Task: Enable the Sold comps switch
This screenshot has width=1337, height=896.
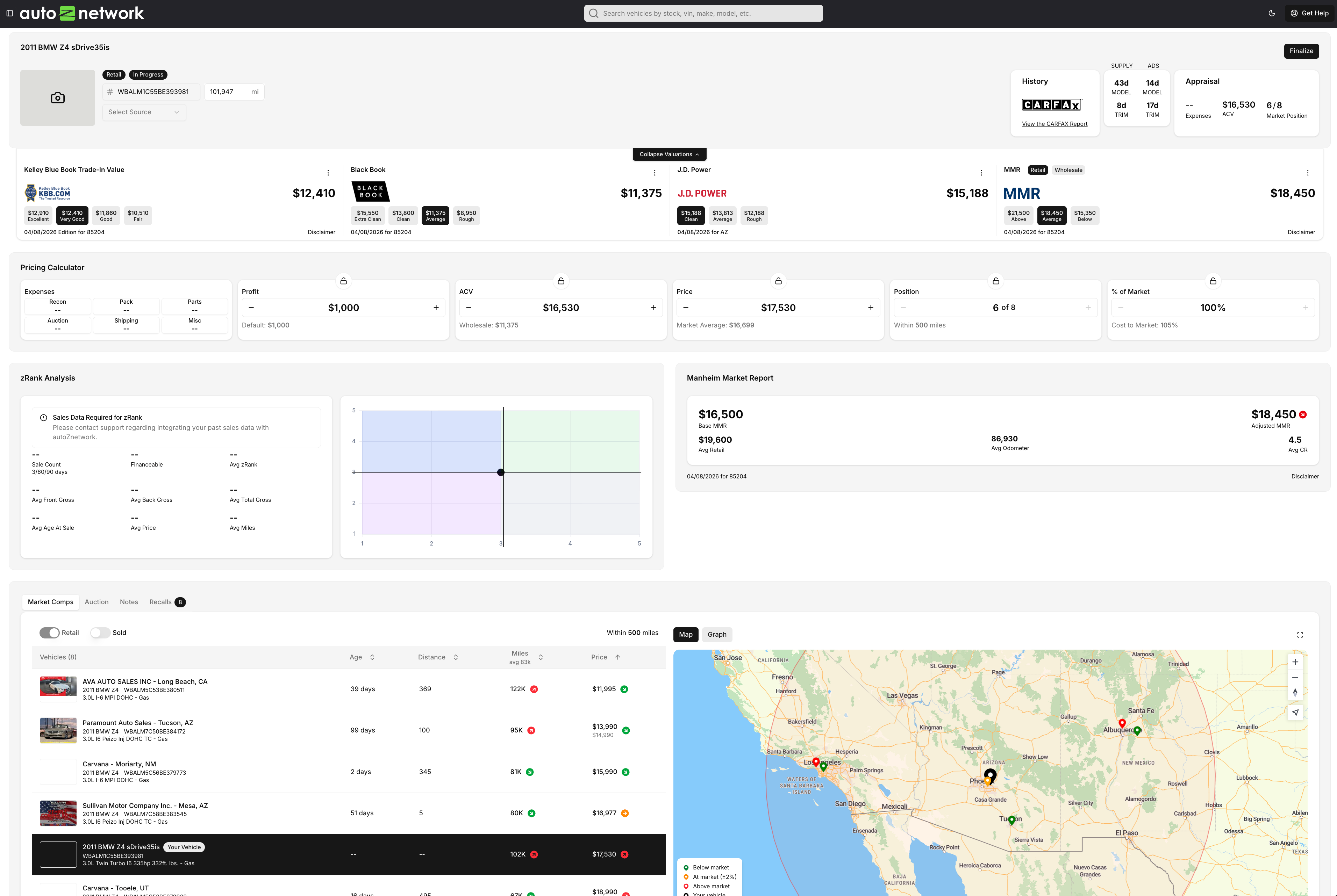Action: point(100,633)
